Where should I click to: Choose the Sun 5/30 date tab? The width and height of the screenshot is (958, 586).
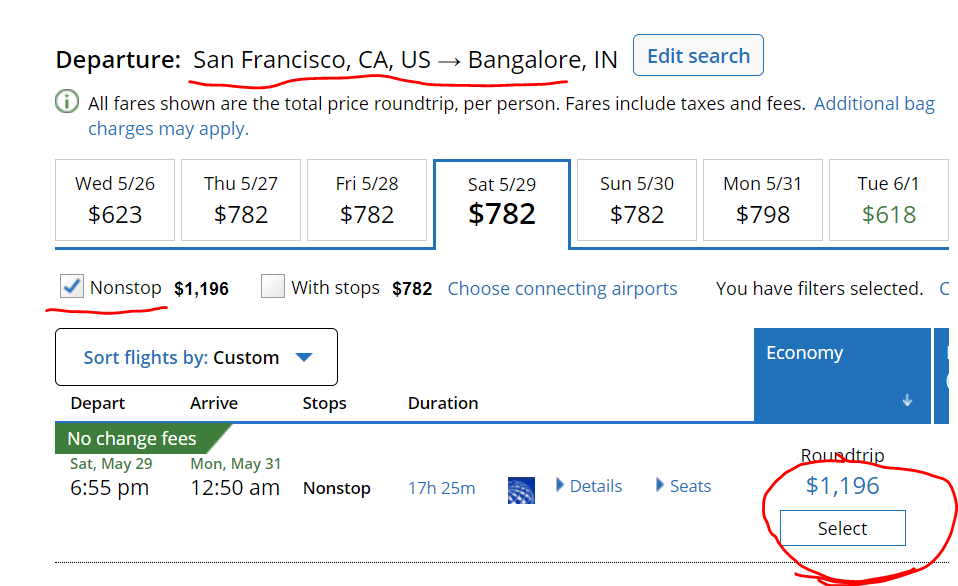(637, 200)
